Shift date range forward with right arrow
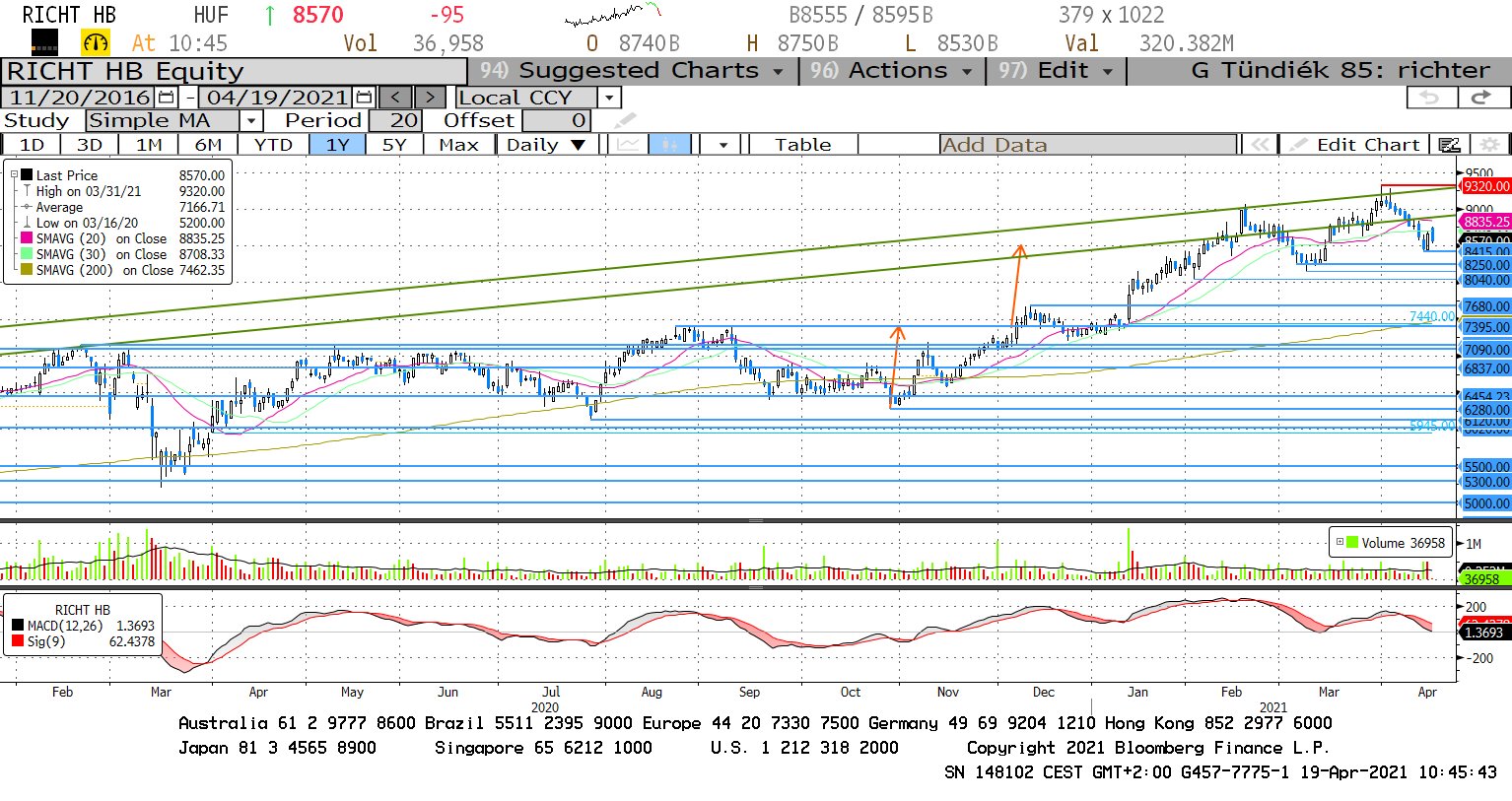Image resolution: width=1512 pixels, height=801 pixels. click(430, 98)
